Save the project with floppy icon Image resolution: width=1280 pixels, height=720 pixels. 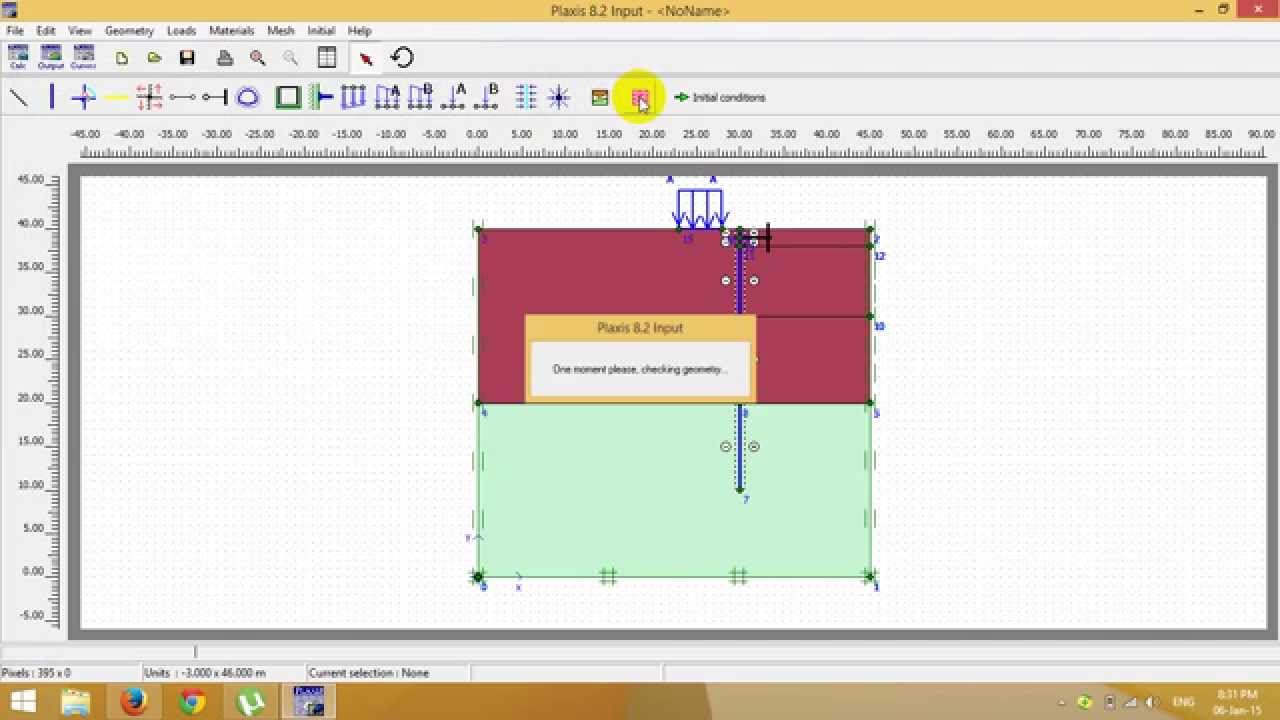tap(187, 58)
